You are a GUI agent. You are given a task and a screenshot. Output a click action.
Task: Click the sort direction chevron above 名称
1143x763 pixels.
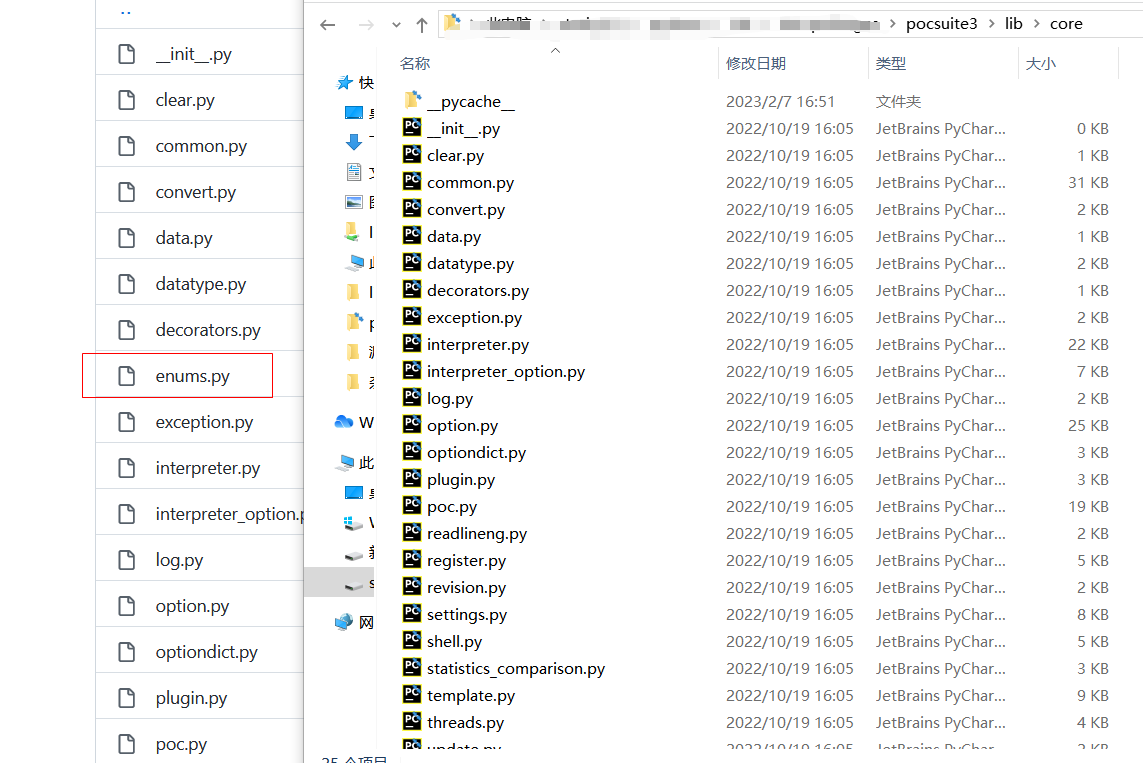point(555,48)
